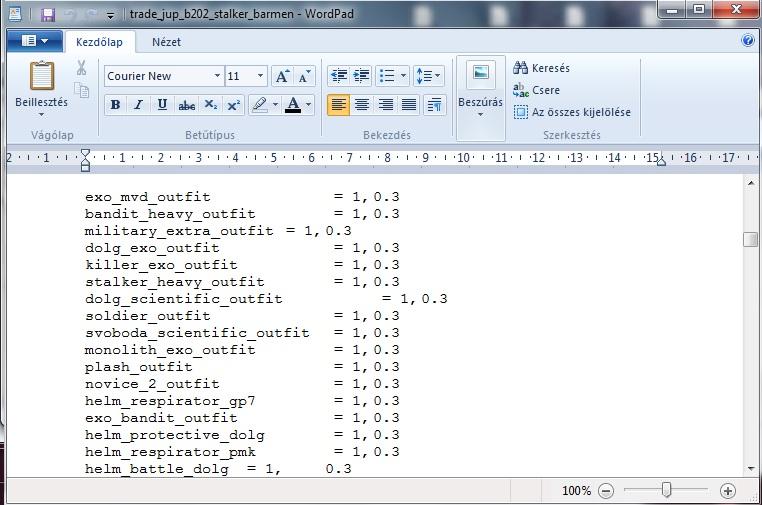Click the right indent marker on the ruler
This screenshot has height=505, width=762.
661,162
